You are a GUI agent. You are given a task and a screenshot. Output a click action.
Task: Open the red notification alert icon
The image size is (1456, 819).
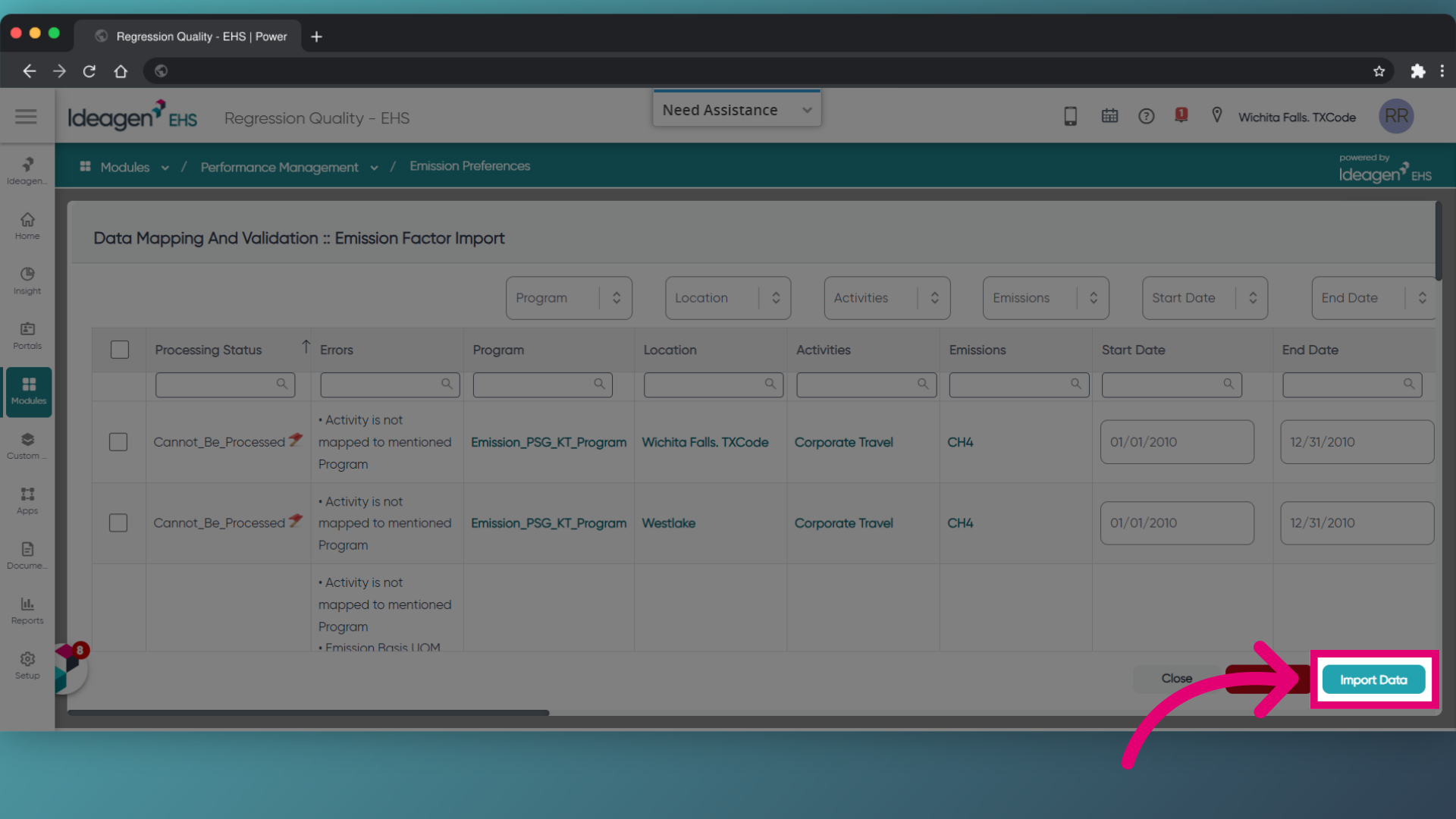(1181, 115)
